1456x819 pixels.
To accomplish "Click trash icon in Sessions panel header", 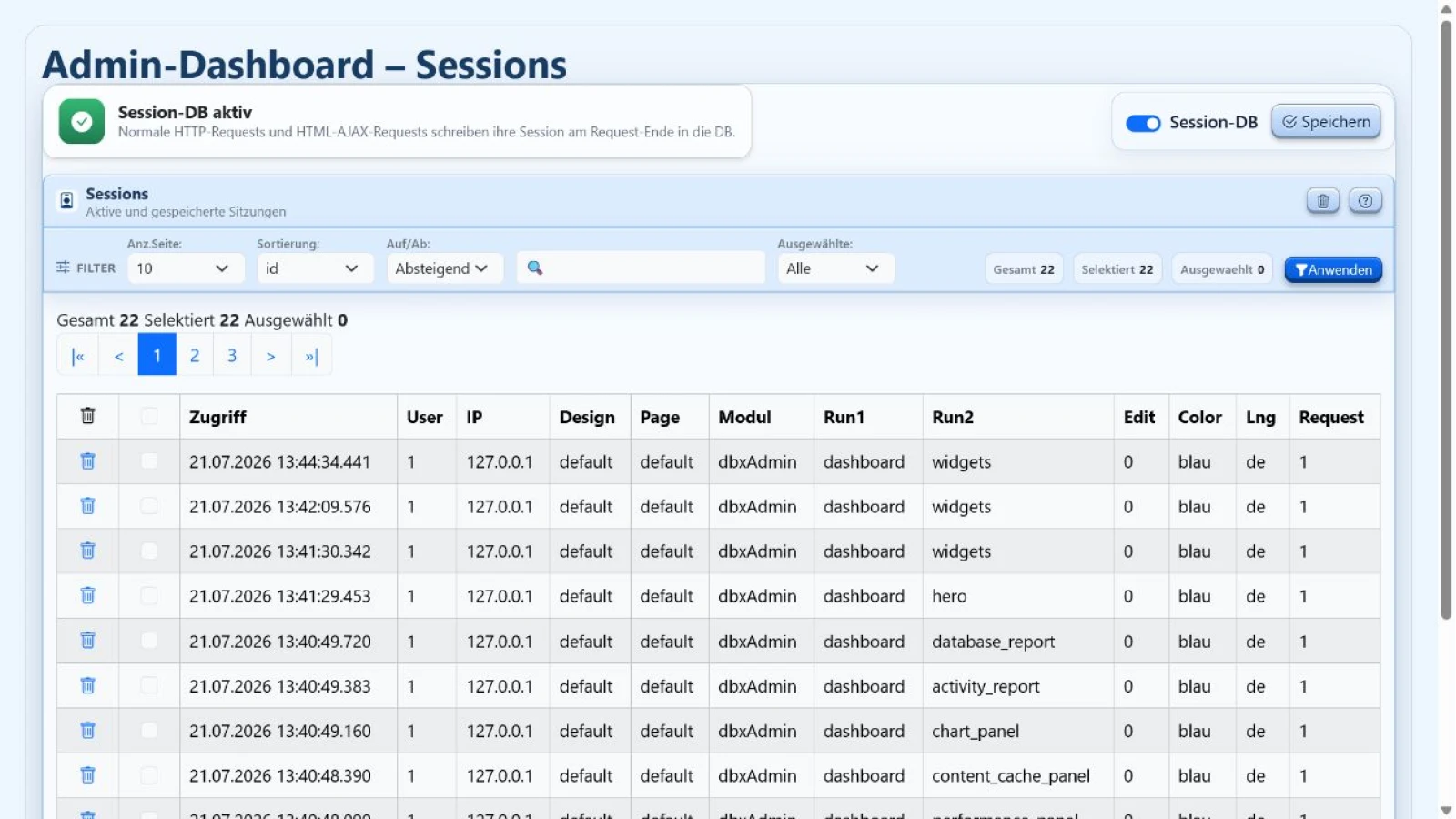I will [x=1322, y=201].
